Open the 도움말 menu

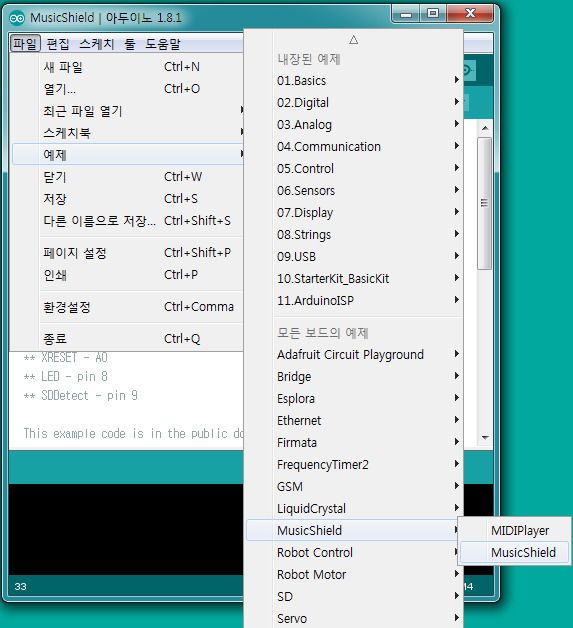click(163, 44)
